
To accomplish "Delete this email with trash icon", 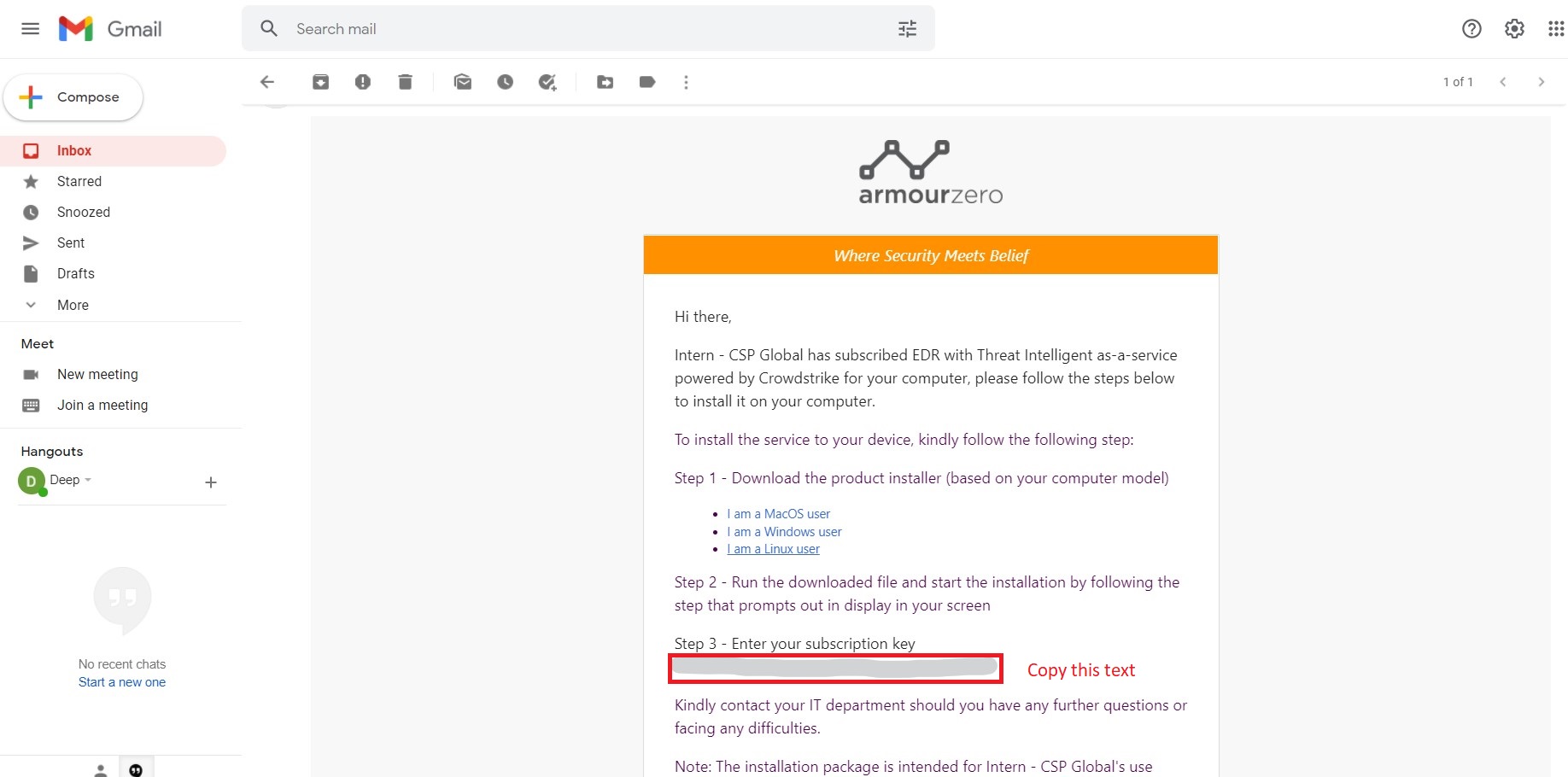I will (406, 82).
